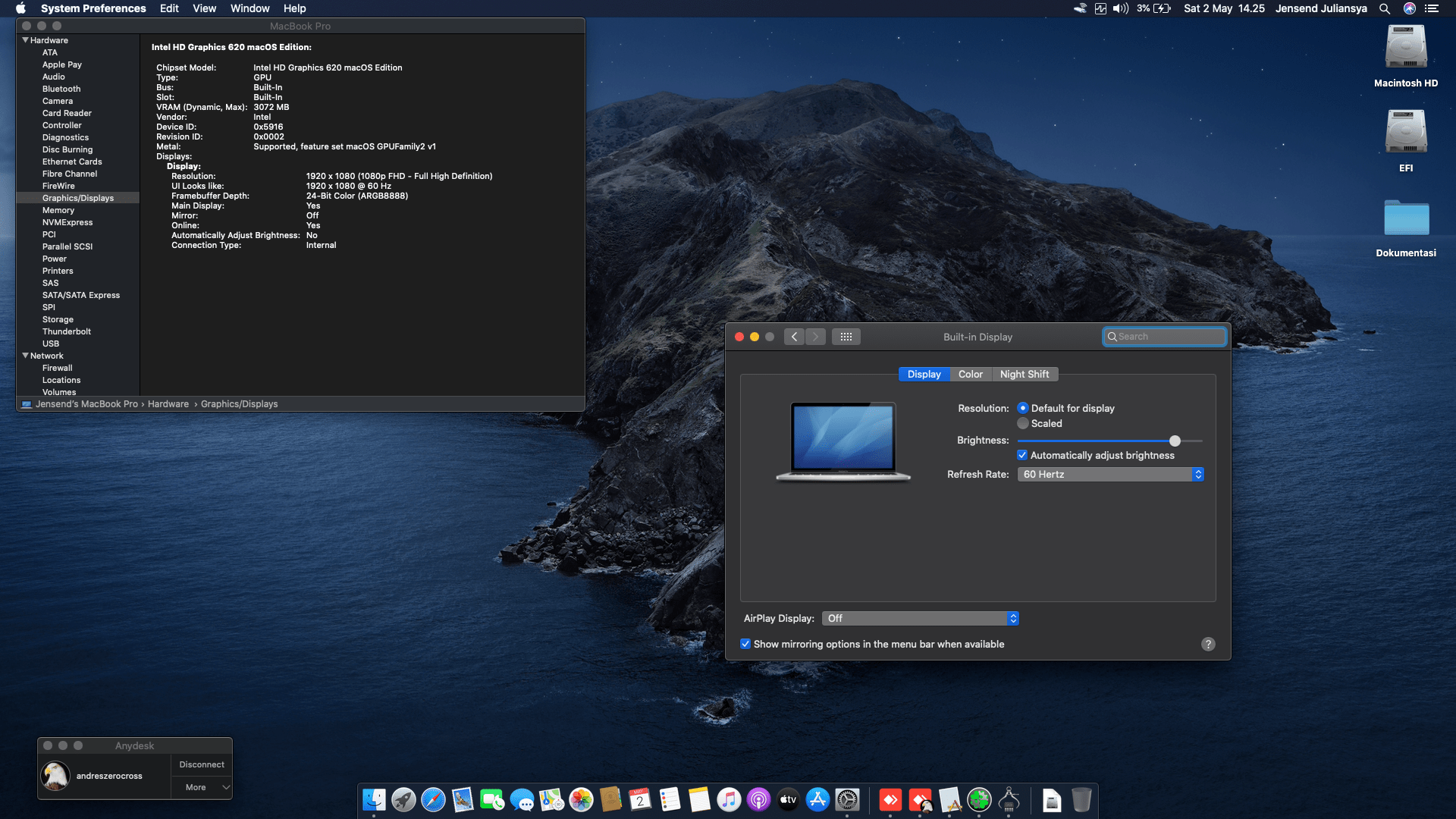1456x819 pixels.
Task: Open Reminders app in the dock
Action: (670, 799)
